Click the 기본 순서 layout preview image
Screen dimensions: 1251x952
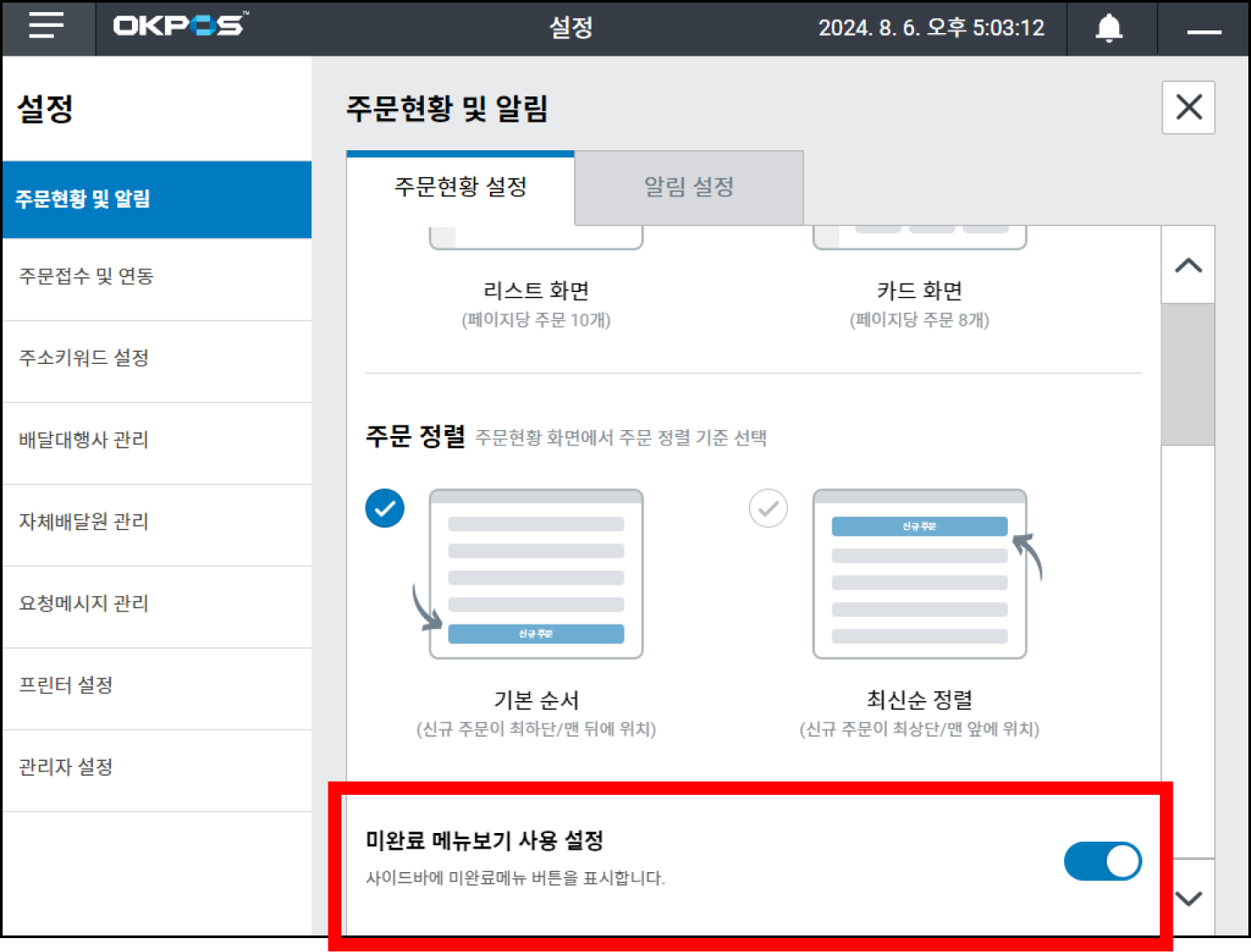(536, 574)
